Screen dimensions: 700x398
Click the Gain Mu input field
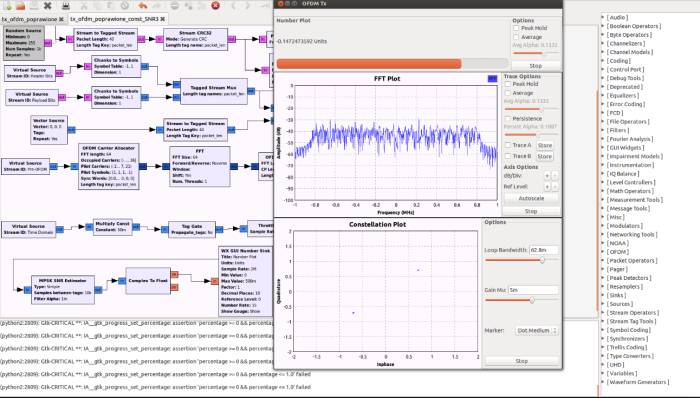pos(533,290)
